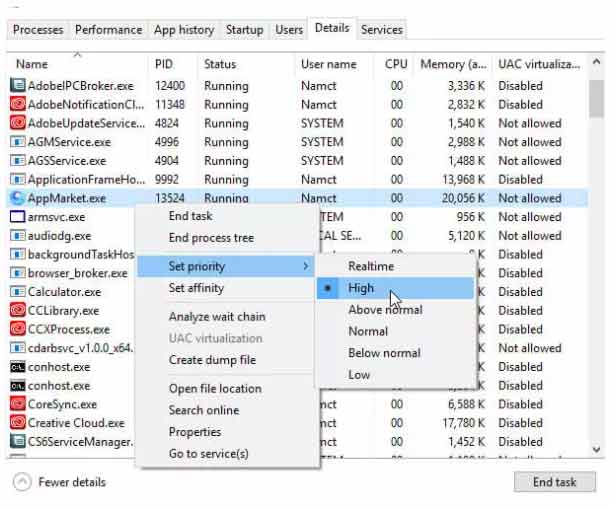The height and width of the screenshot is (510, 615).
Task: Click the AppMarket.exe globe icon
Action: tap(17, 198)
